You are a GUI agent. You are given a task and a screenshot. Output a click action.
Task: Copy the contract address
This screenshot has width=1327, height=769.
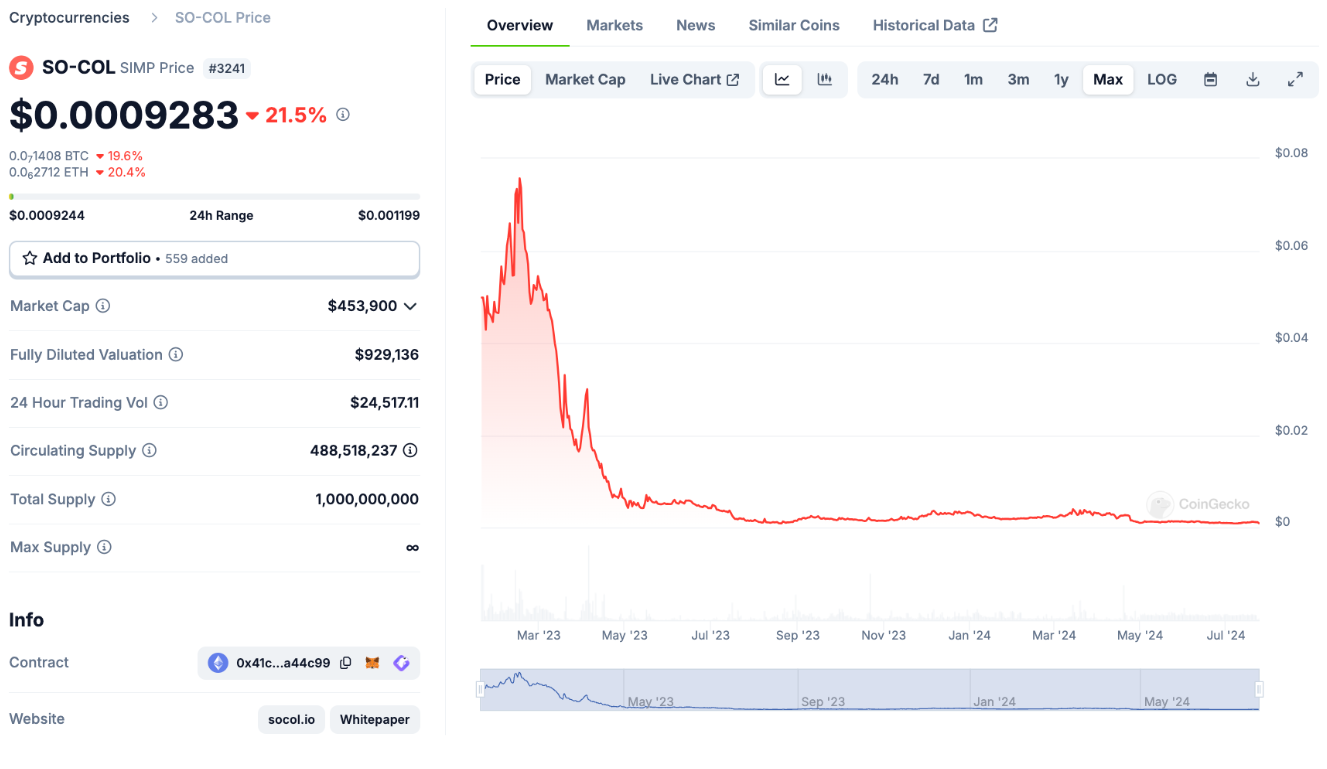click(346, 663)
